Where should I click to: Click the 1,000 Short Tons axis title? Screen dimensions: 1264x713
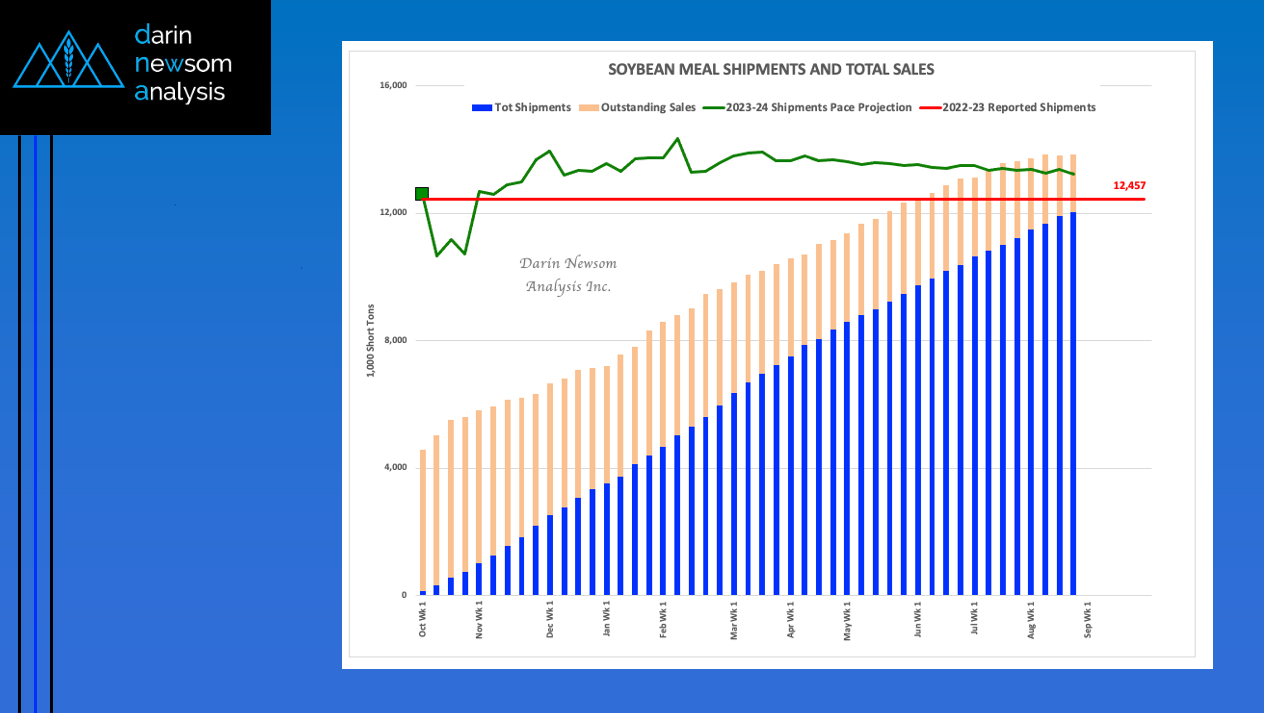tap(370, 340)
